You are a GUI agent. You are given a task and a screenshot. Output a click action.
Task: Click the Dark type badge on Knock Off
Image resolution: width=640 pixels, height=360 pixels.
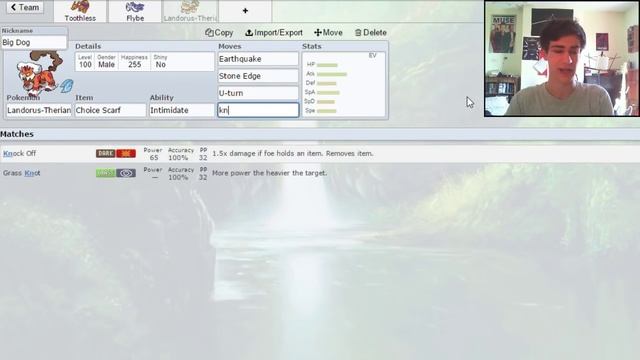coord(105,153)
